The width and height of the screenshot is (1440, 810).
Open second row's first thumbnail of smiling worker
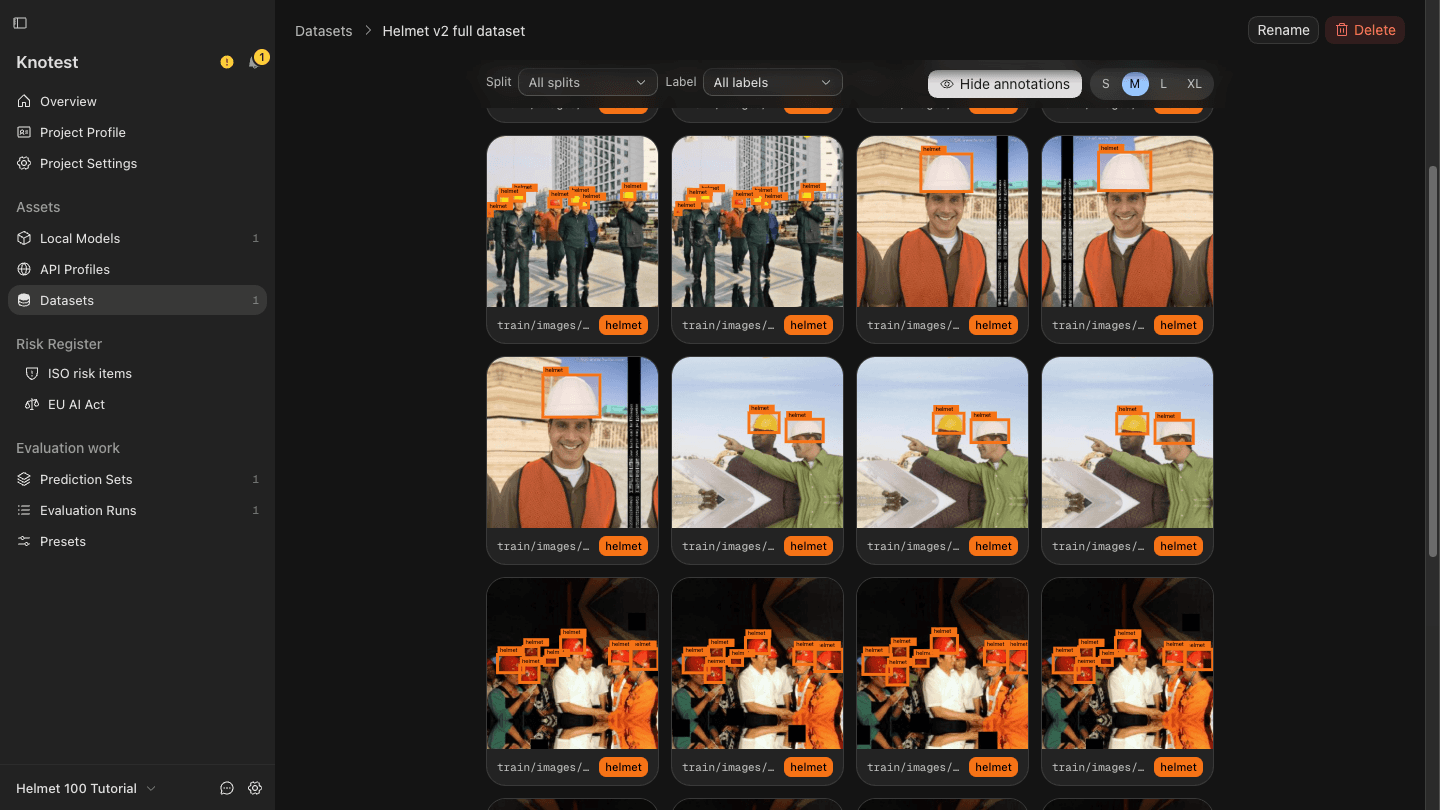[572, 442]
